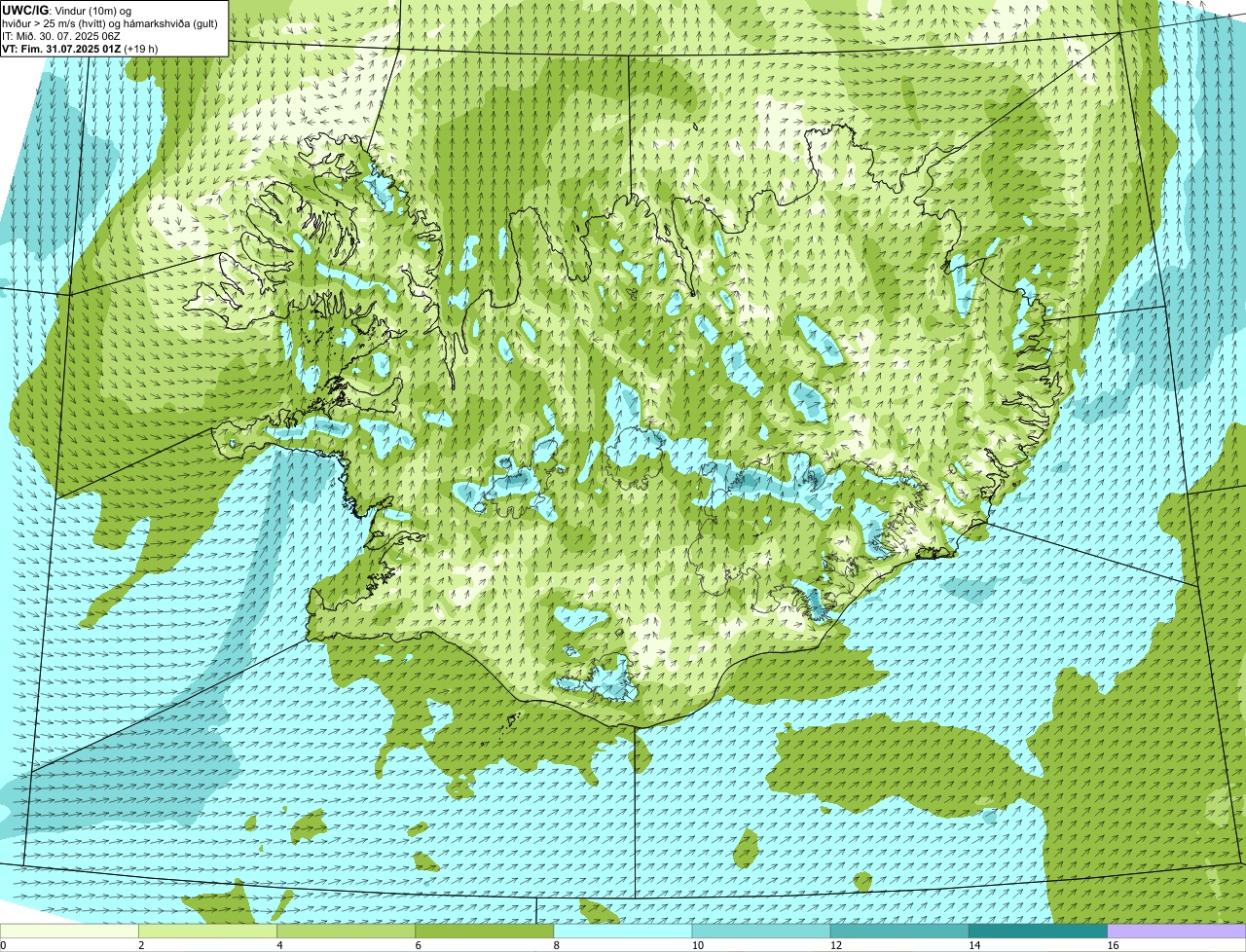Click the legend scale label "14"
1246x952 pixels.
tap(973, 945)
